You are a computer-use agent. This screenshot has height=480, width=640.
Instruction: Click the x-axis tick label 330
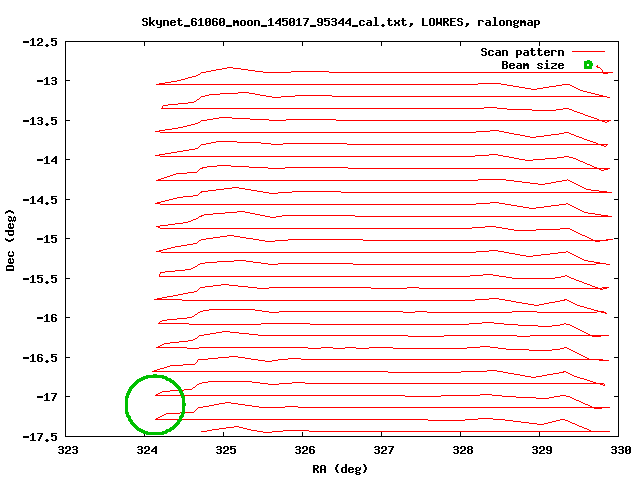(x=621, y=450)
